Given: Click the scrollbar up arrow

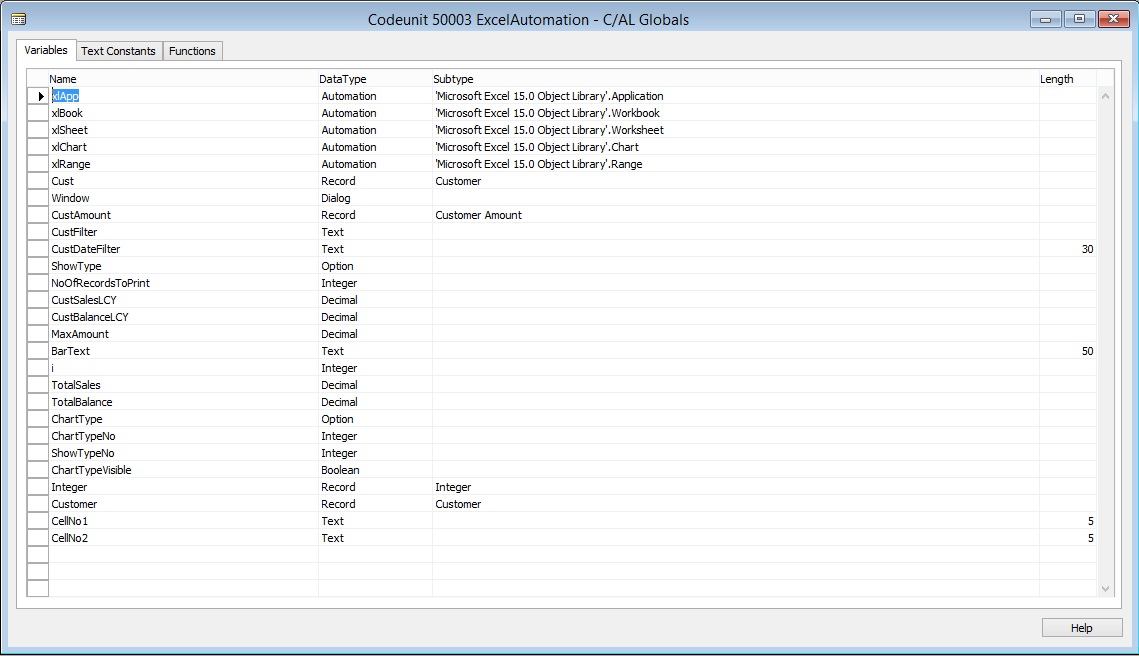Looking at the screenshot, I should (x=1105, y=96).
